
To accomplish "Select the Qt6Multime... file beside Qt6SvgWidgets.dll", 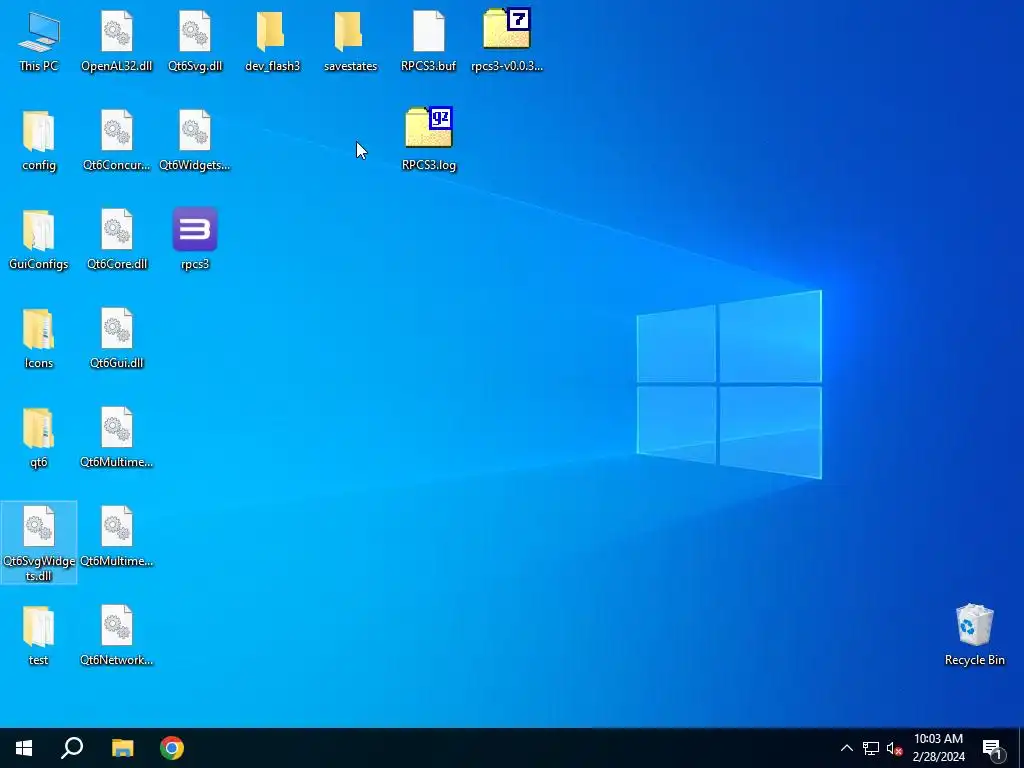I will coord(117,537).
